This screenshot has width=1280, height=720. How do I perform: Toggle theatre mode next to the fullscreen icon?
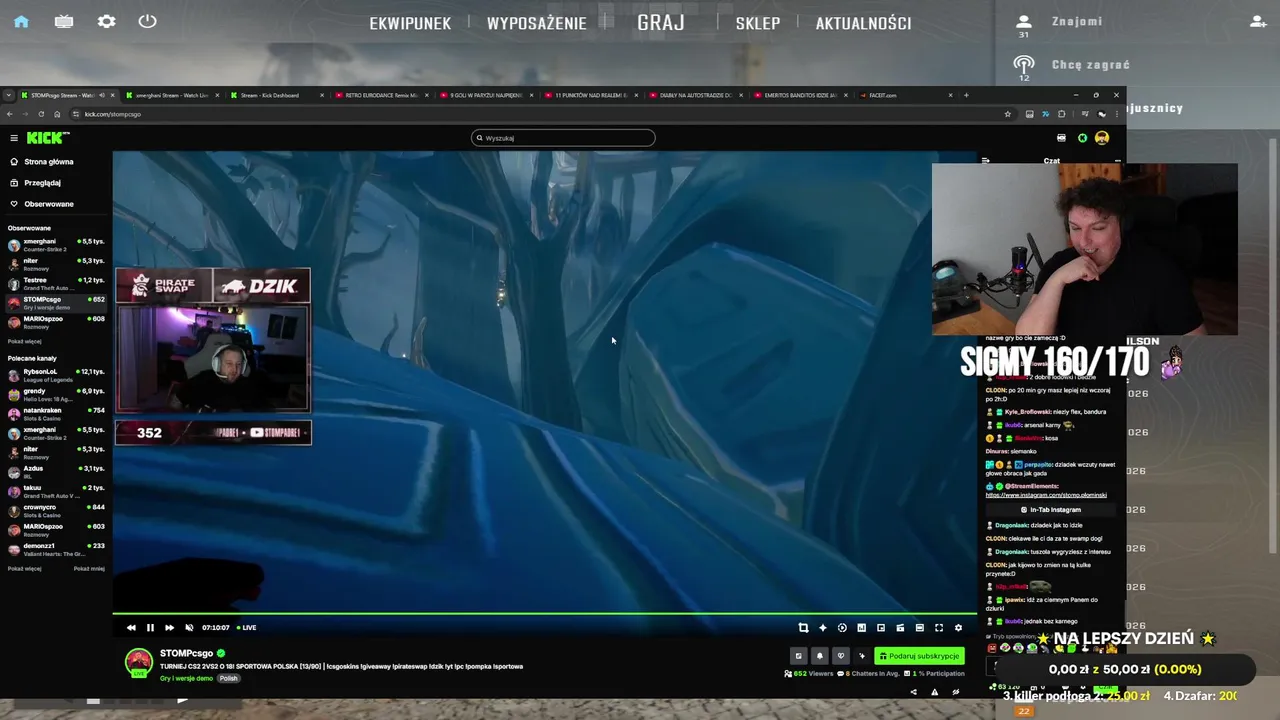[919, 627]
